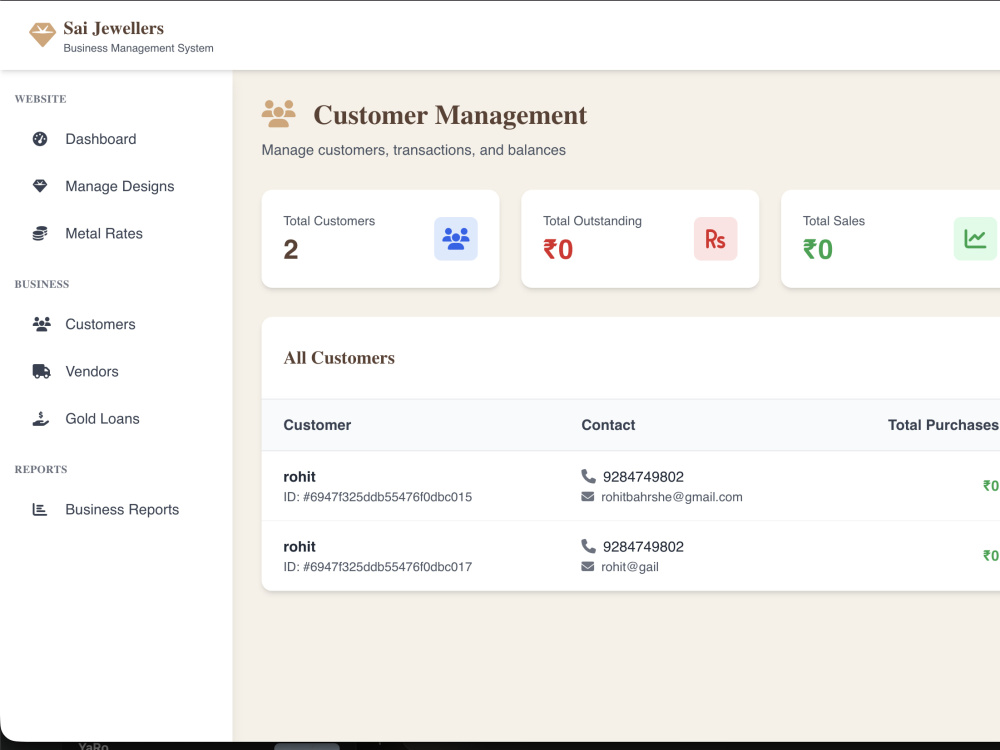Click the Vendors truck icon
1000x750 pixels.
[41, 371]
